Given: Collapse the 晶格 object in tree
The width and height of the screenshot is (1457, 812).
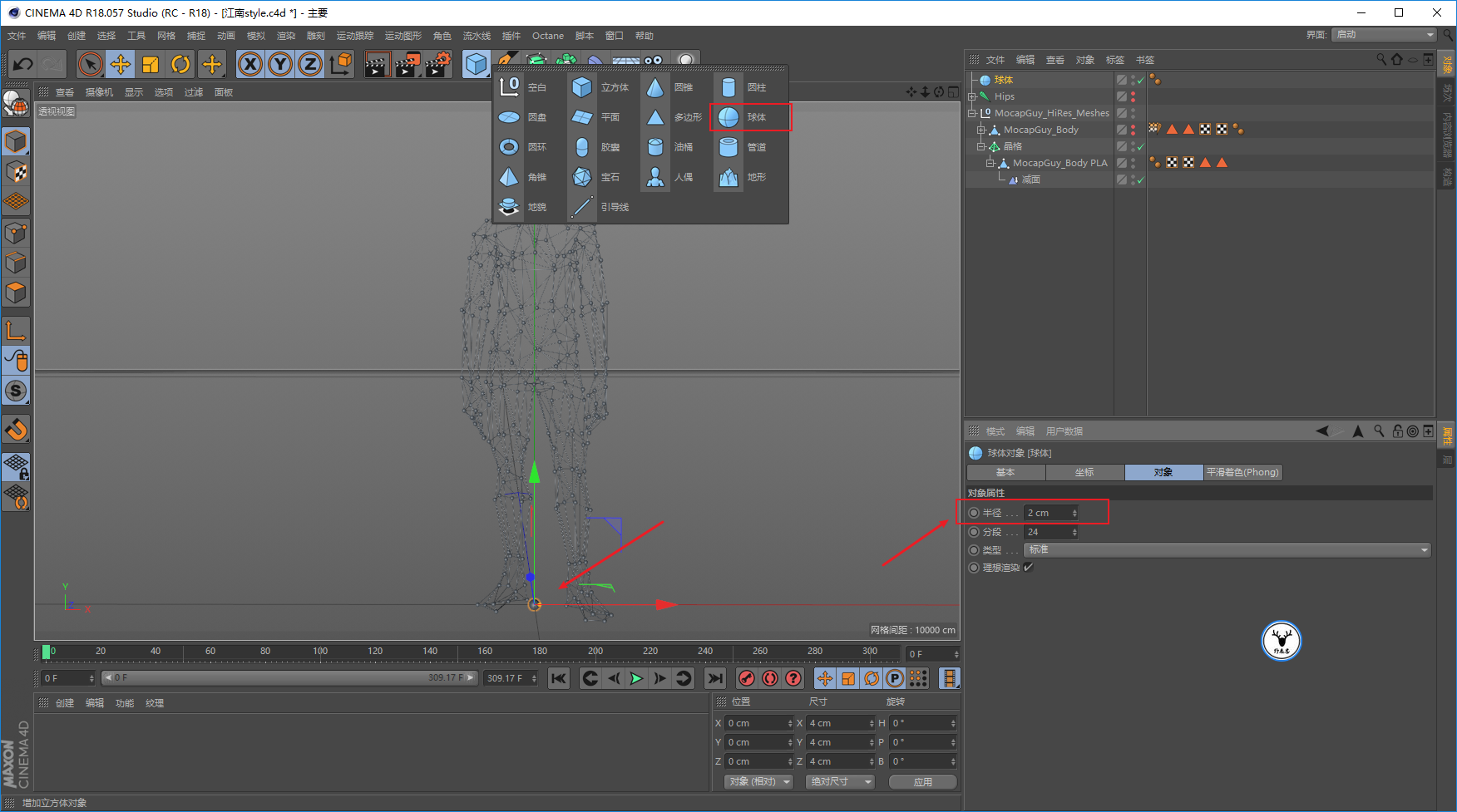Looking at the screenshot, I should [x=981, y=146].
